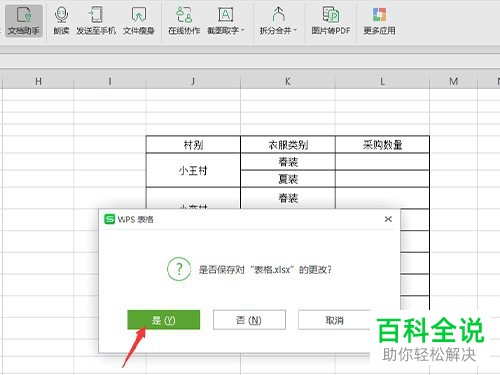Click 否(N) to discard changes
The image size is (500, 375).
coord(249,320)
